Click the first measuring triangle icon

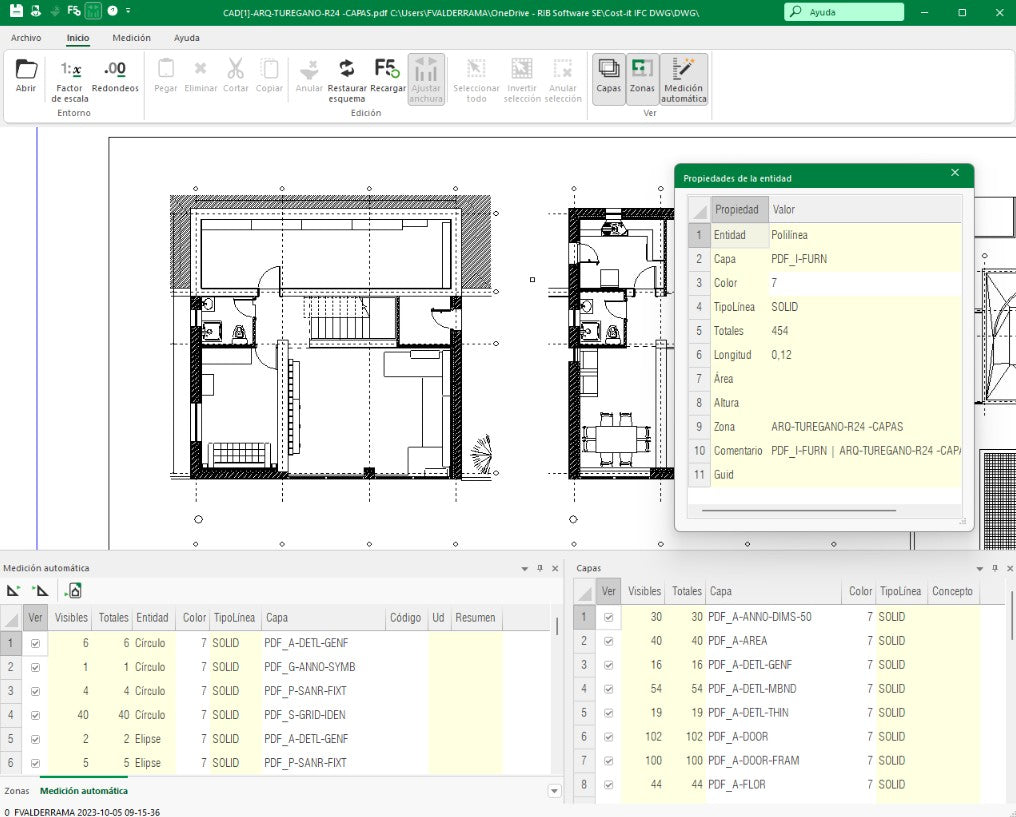(x=13, y=590)
